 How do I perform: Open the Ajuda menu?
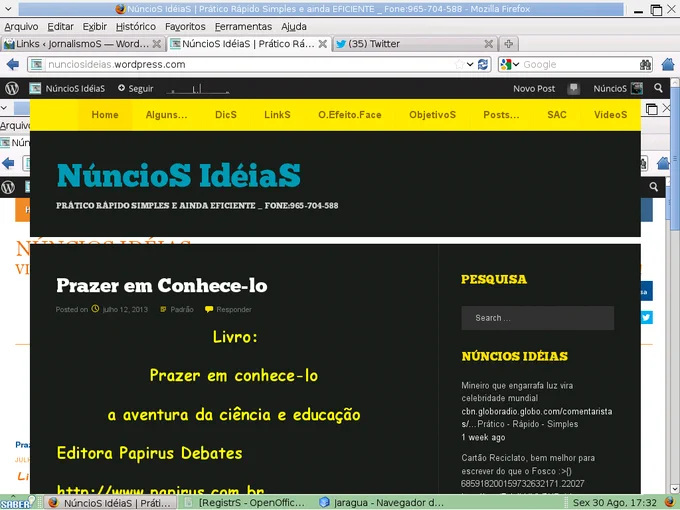pos(294,26)
